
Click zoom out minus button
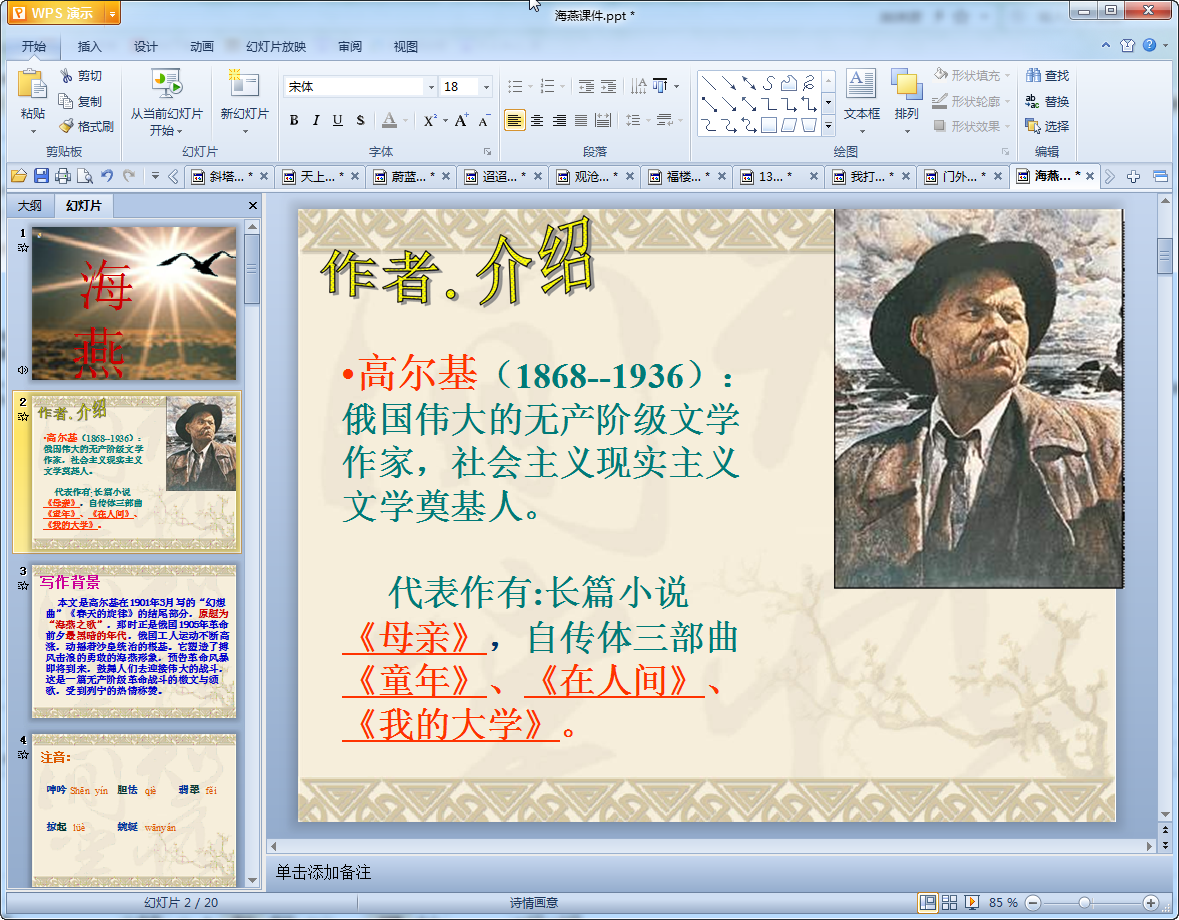click(x=1034, y=902)
